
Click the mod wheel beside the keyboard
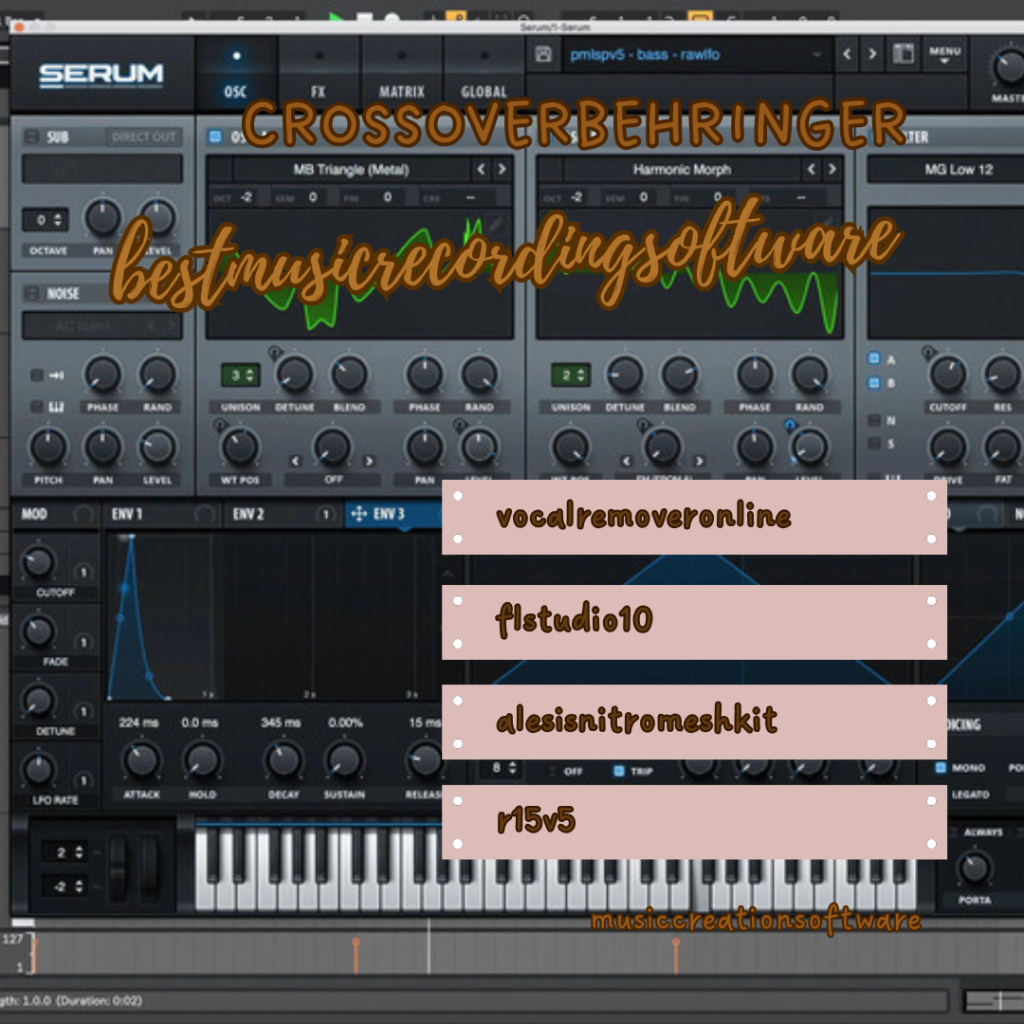pos(150,868)
